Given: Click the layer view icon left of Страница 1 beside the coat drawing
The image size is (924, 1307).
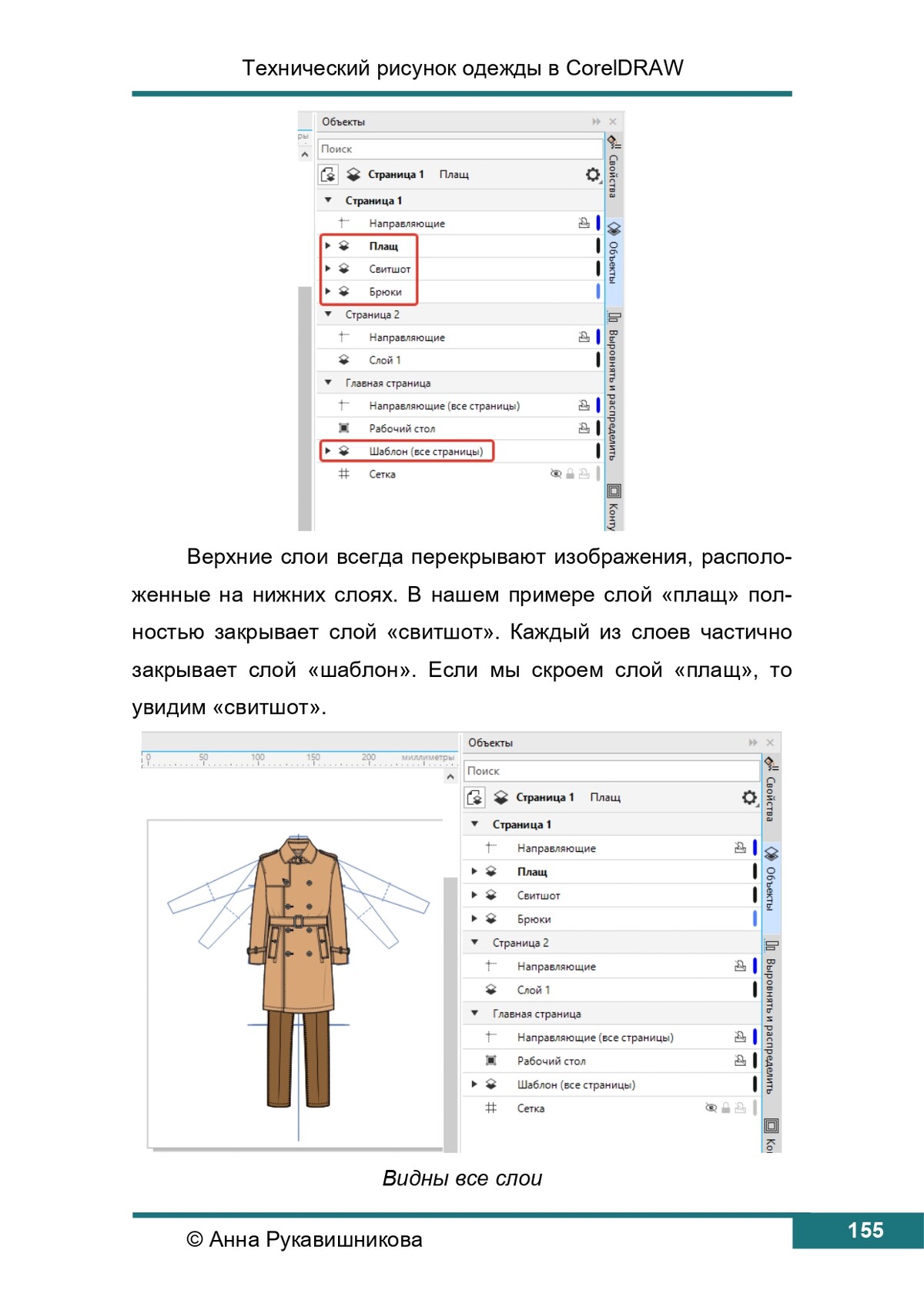Looking at the screenshot, I should 475,797.
